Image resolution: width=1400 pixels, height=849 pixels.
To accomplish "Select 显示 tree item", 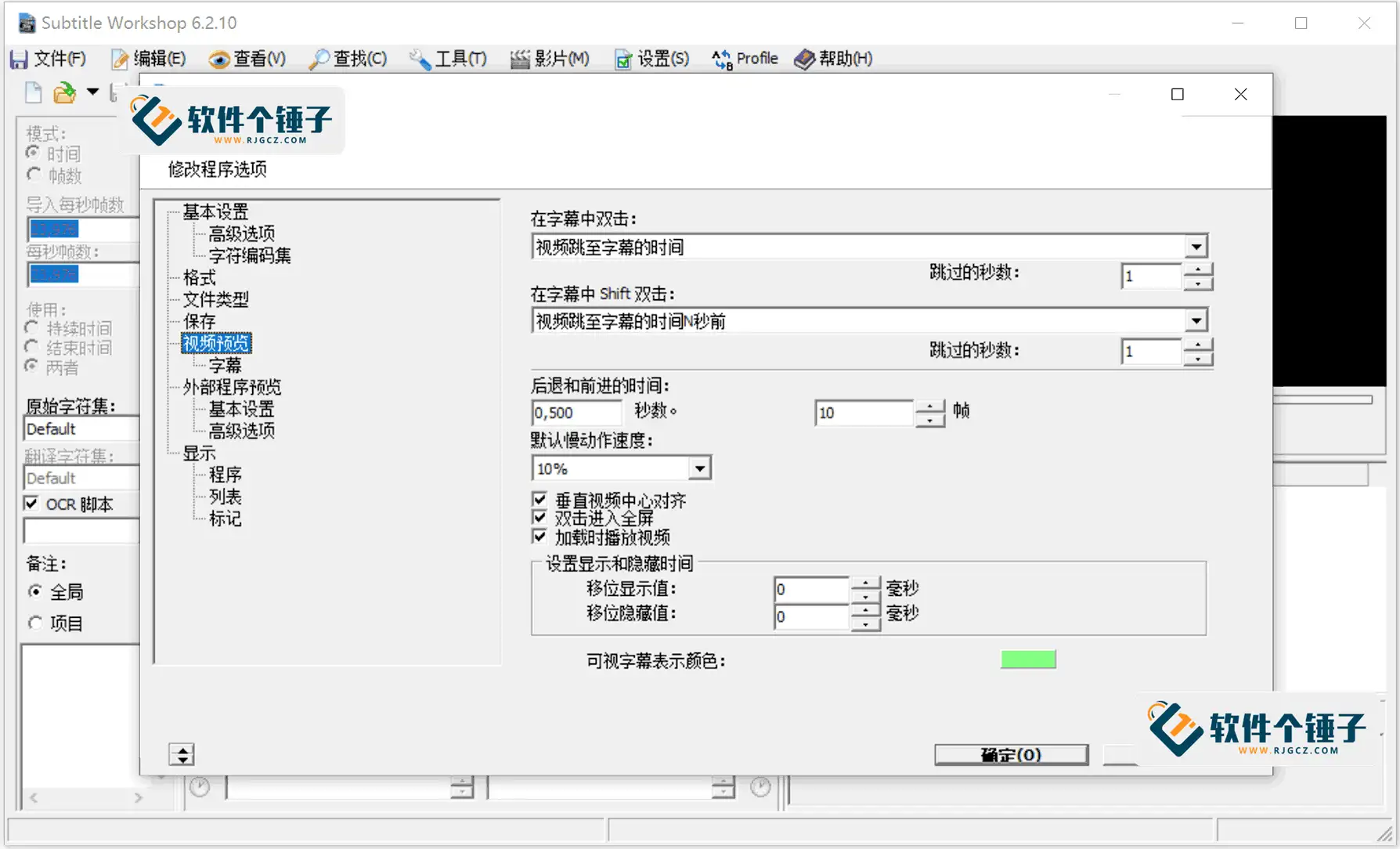I will click(199, 453).
